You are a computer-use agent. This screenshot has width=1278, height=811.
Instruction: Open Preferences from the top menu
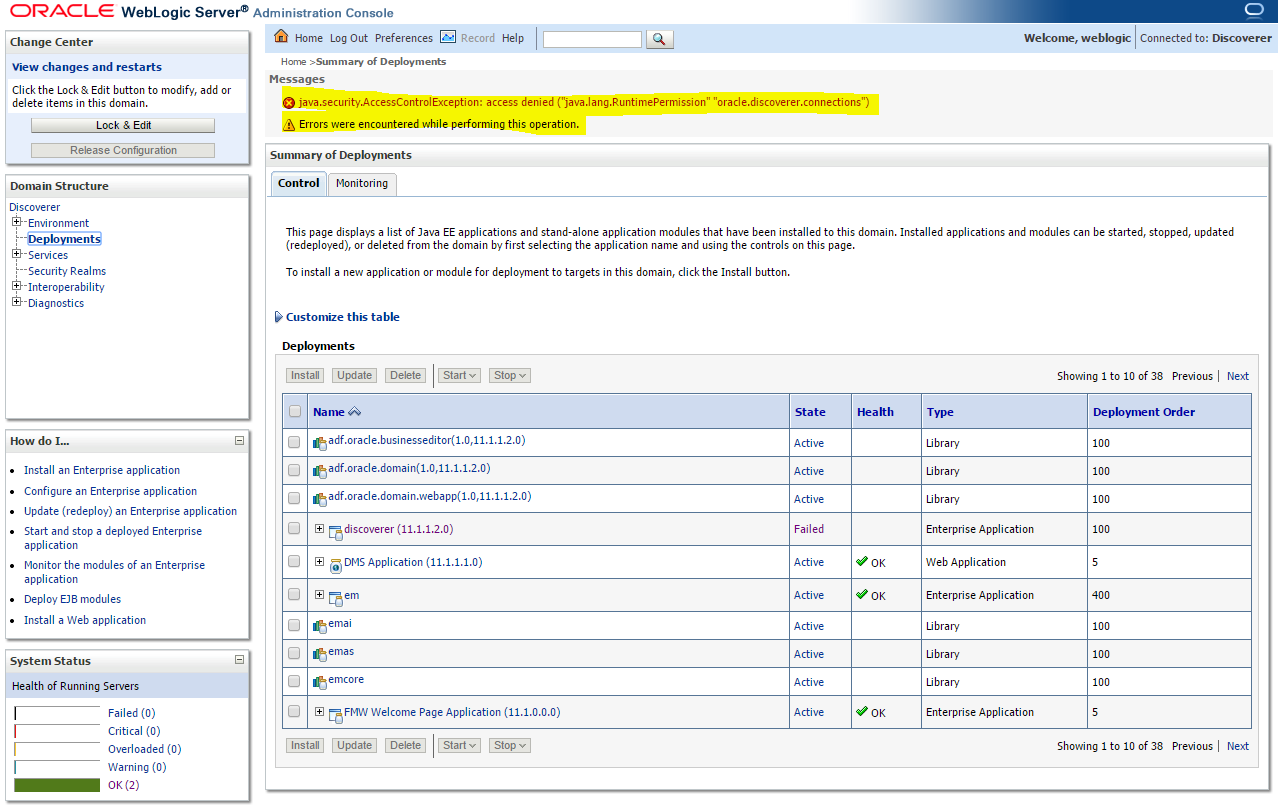(403, 38)
